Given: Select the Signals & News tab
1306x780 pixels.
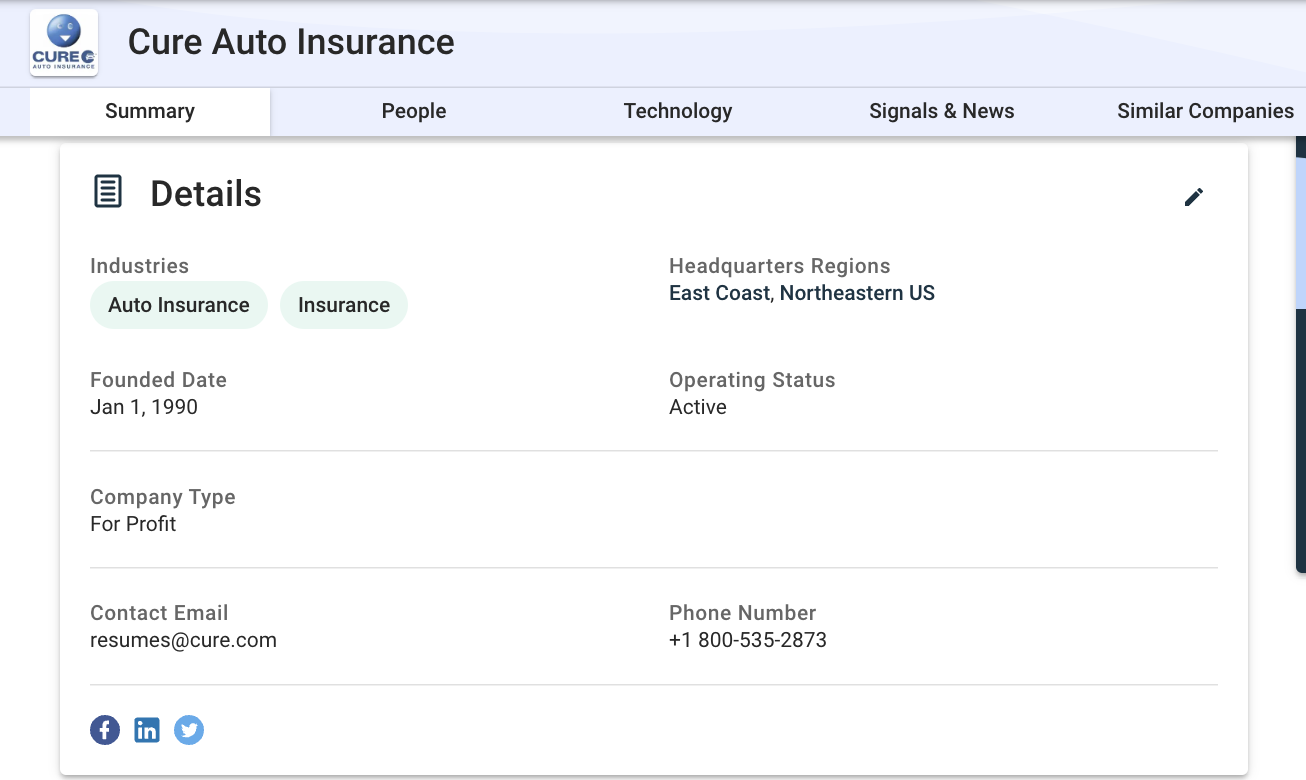Looking at the screenshot, I should click(941, 111).
